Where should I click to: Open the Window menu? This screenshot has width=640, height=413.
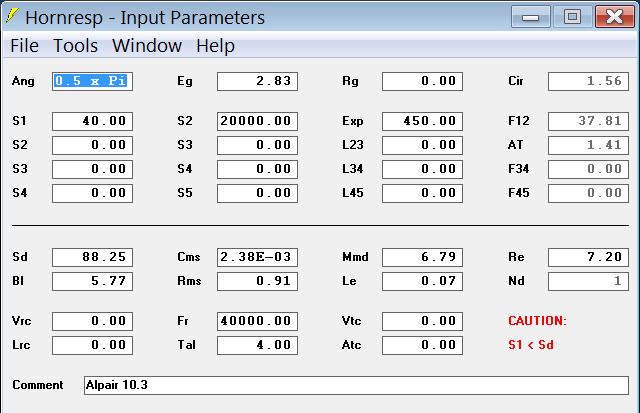[x=147, y=45]
